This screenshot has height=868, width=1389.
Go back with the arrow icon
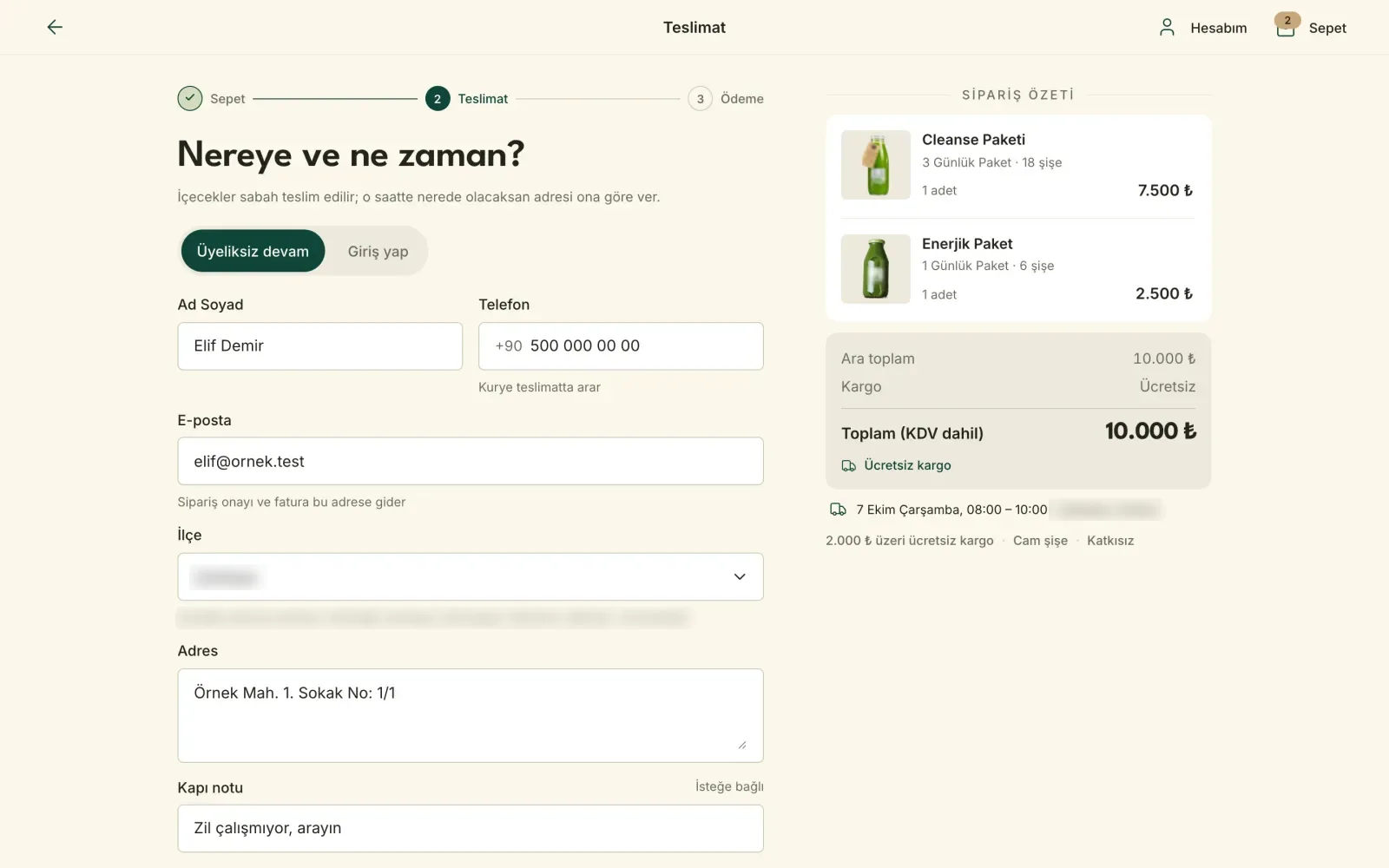pos(55,27)
